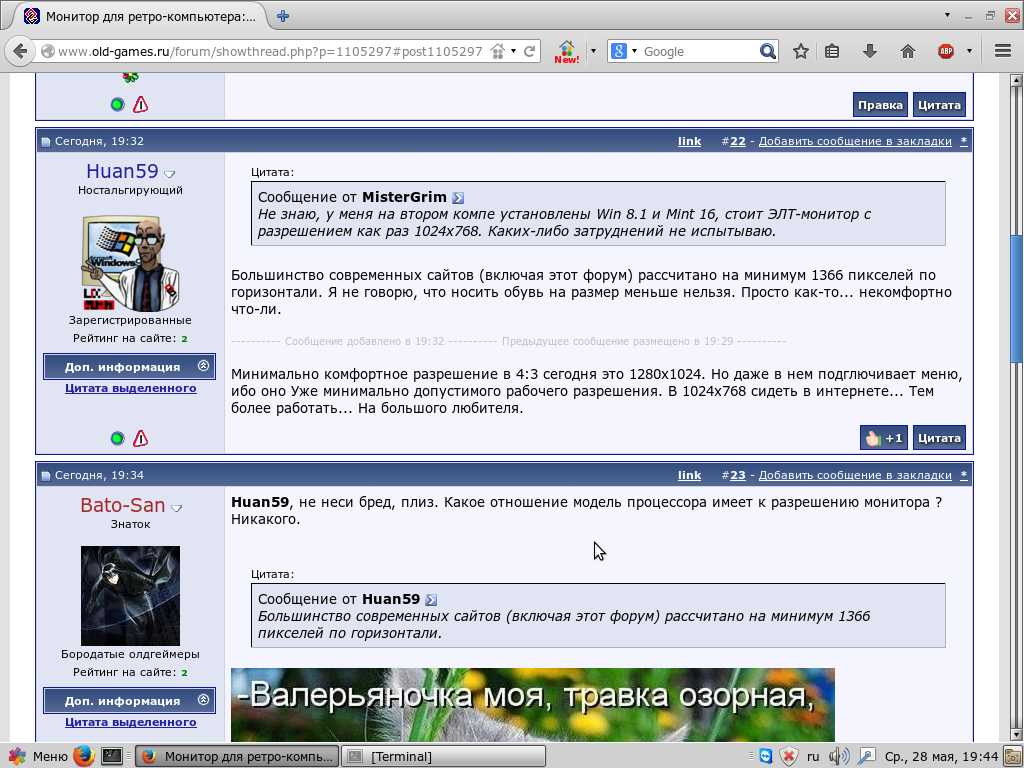Bookmark post #22 via 'Добавить сообщение в закладки'
This screenshot has width=1024, height=768.
click(x=855, y=141)
